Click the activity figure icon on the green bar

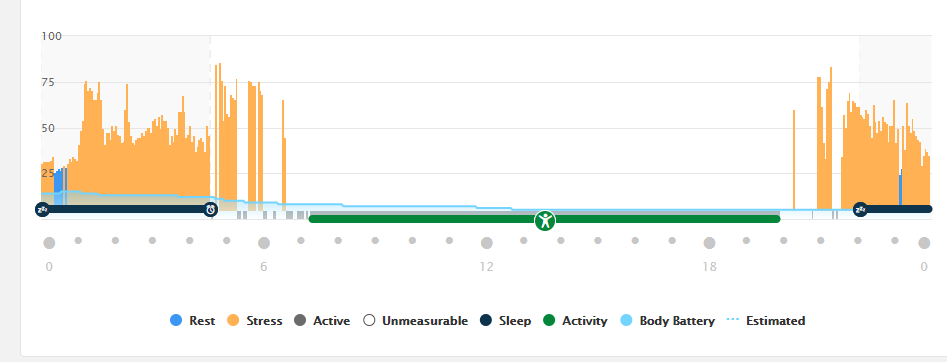[x=545, y=221]
